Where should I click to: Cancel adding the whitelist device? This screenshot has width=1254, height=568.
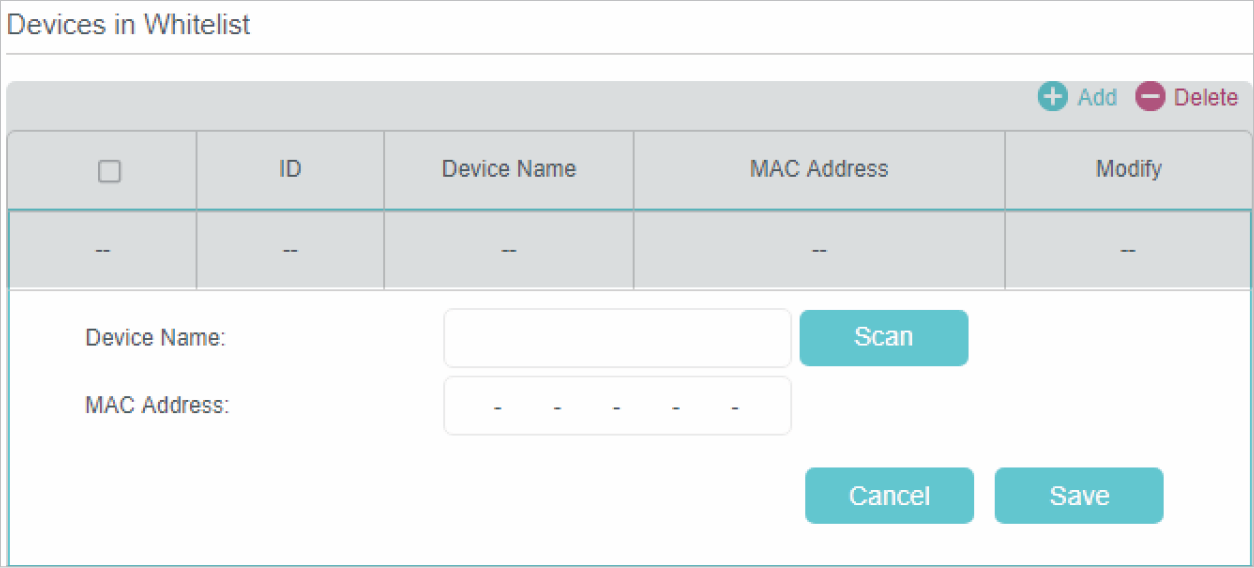pos(889,496)
